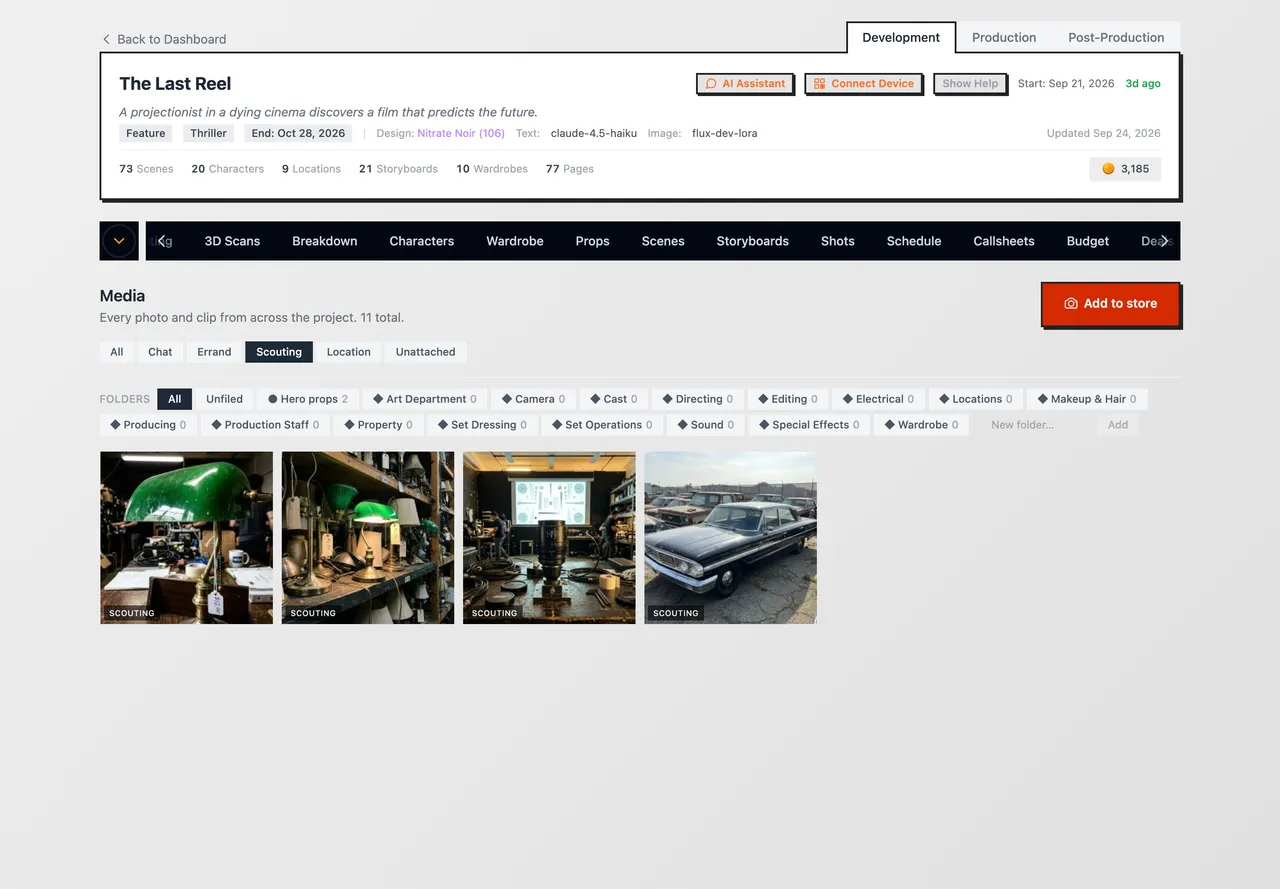Select the Camera folder

click(533, 399)
